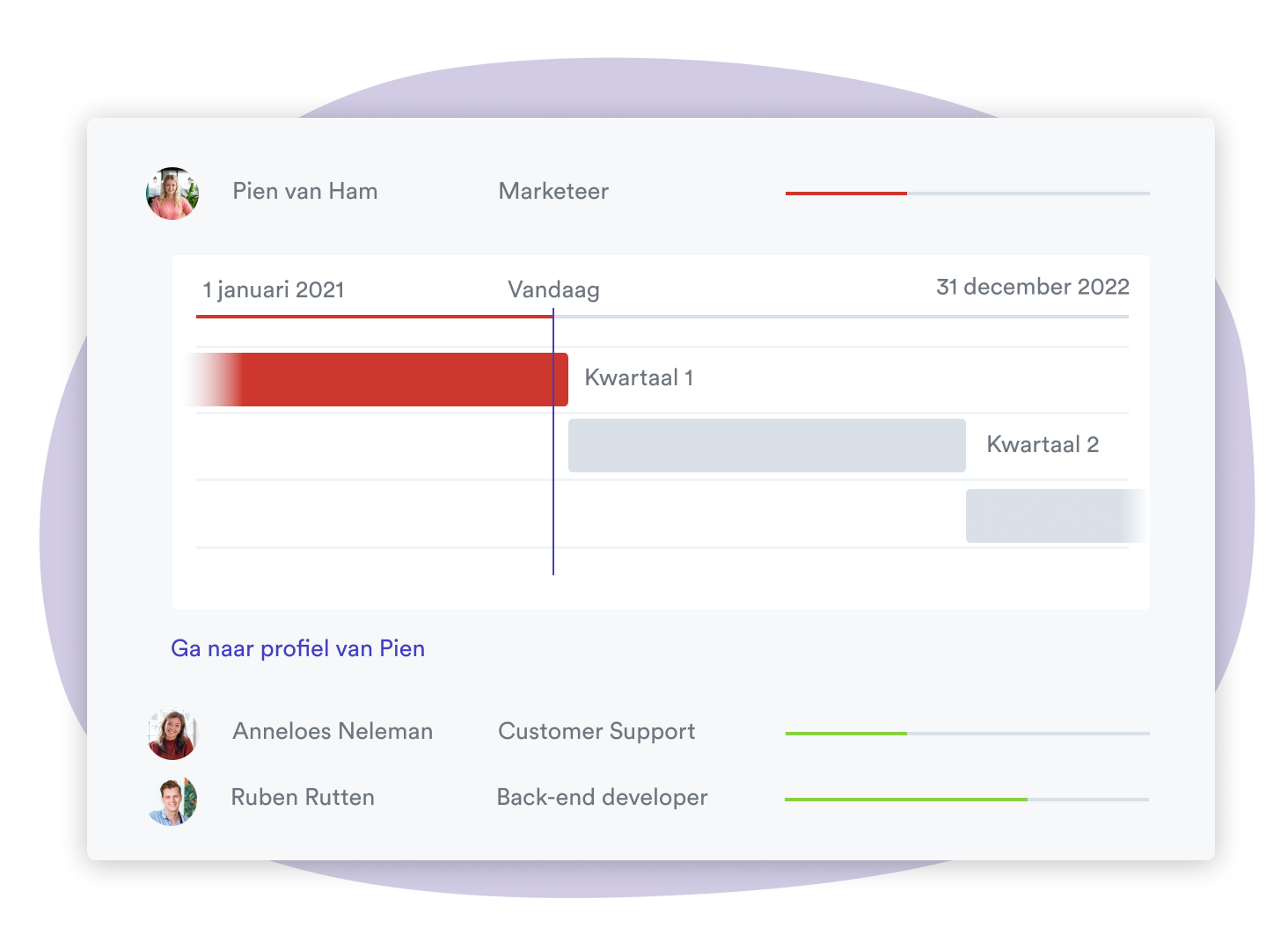This screenshot has height=950, width=1288.
Task: Select the grey Kwartaal 2 bar
Action: tap(767, 445)
